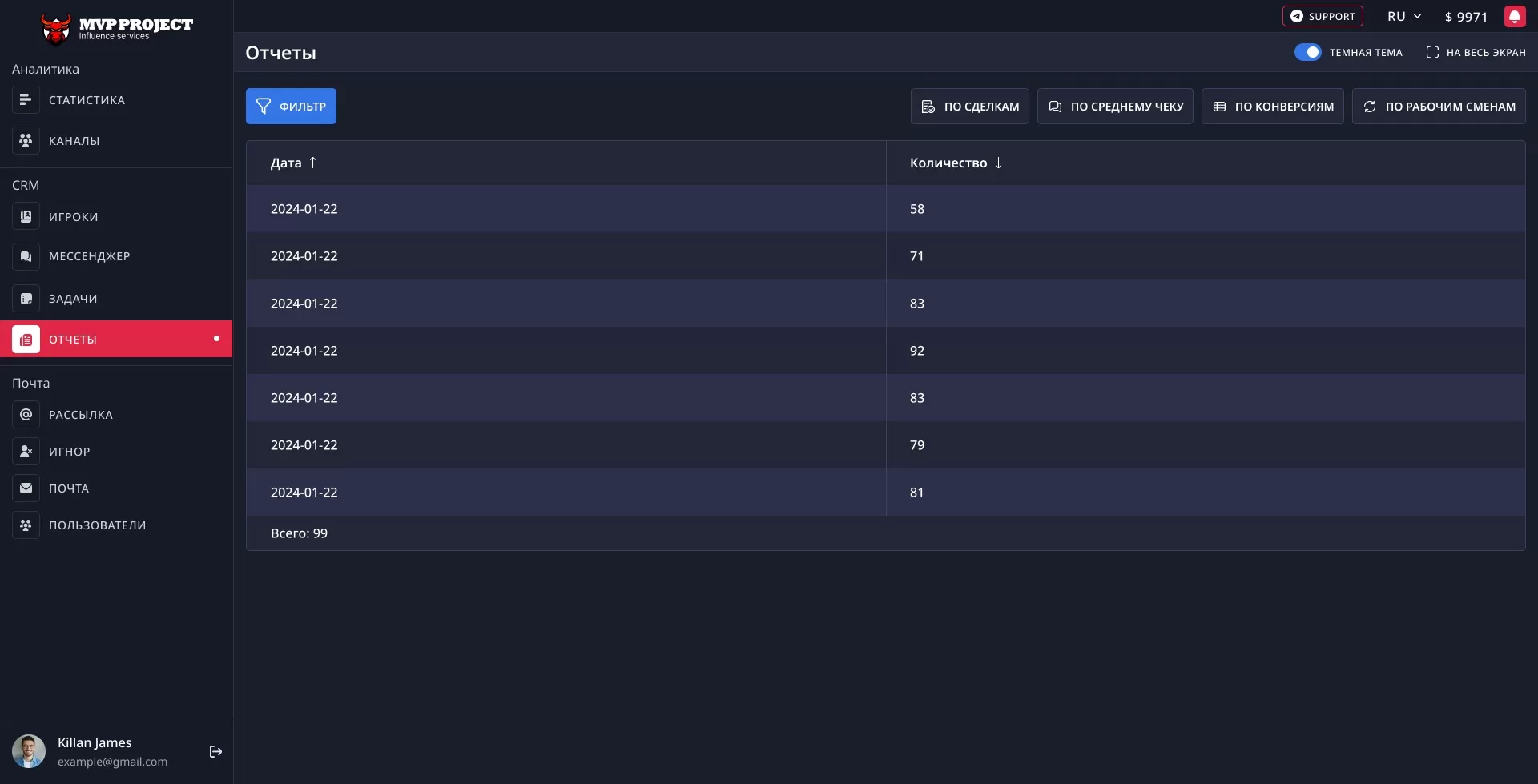Screen dimensions: 1538x784
Task: Open Мессенджер via its chat icon
Action: (26, 255)
